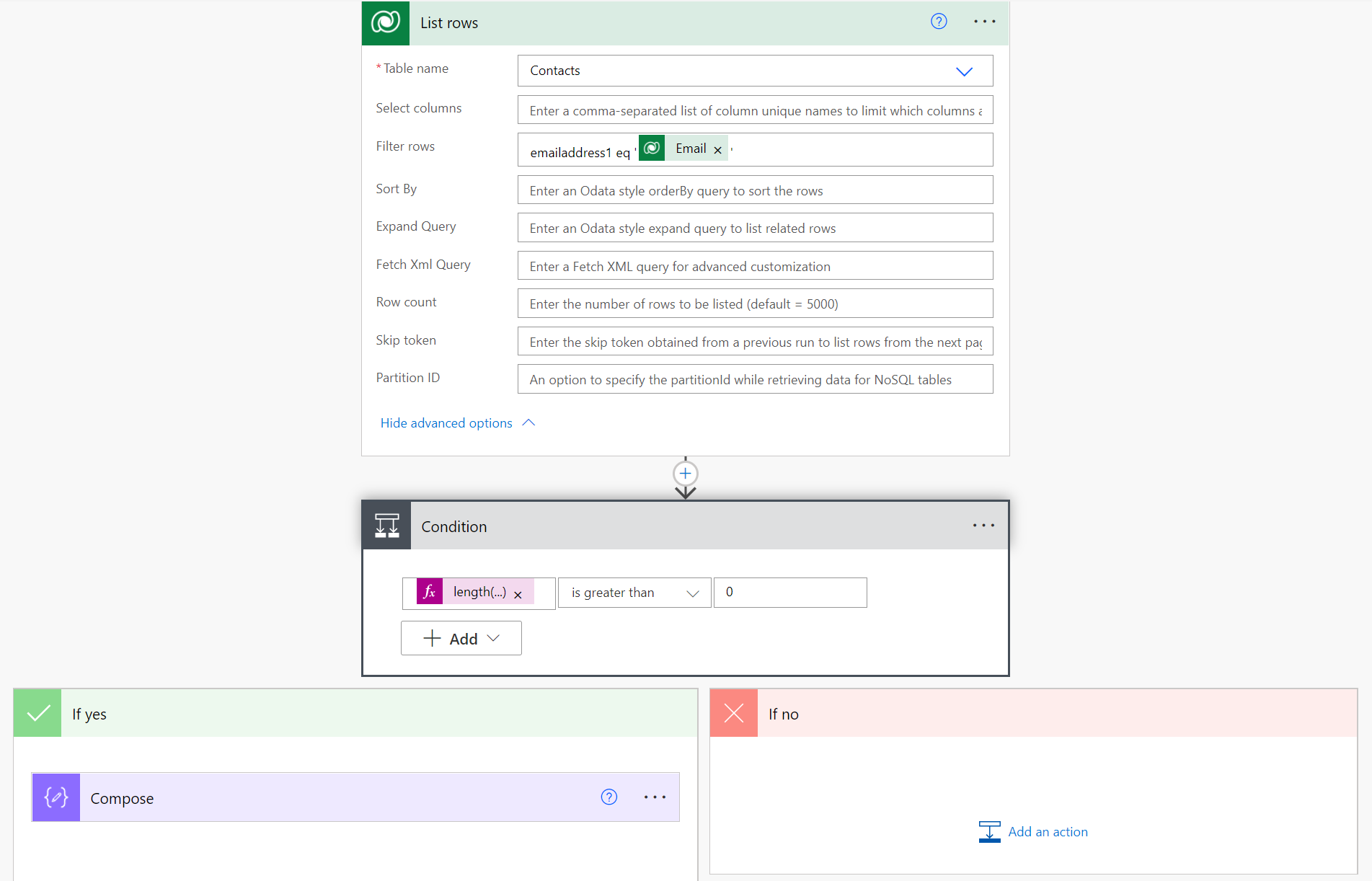Open the Compose ellipsis menu
1372x881 pixels.
(655, 797)
